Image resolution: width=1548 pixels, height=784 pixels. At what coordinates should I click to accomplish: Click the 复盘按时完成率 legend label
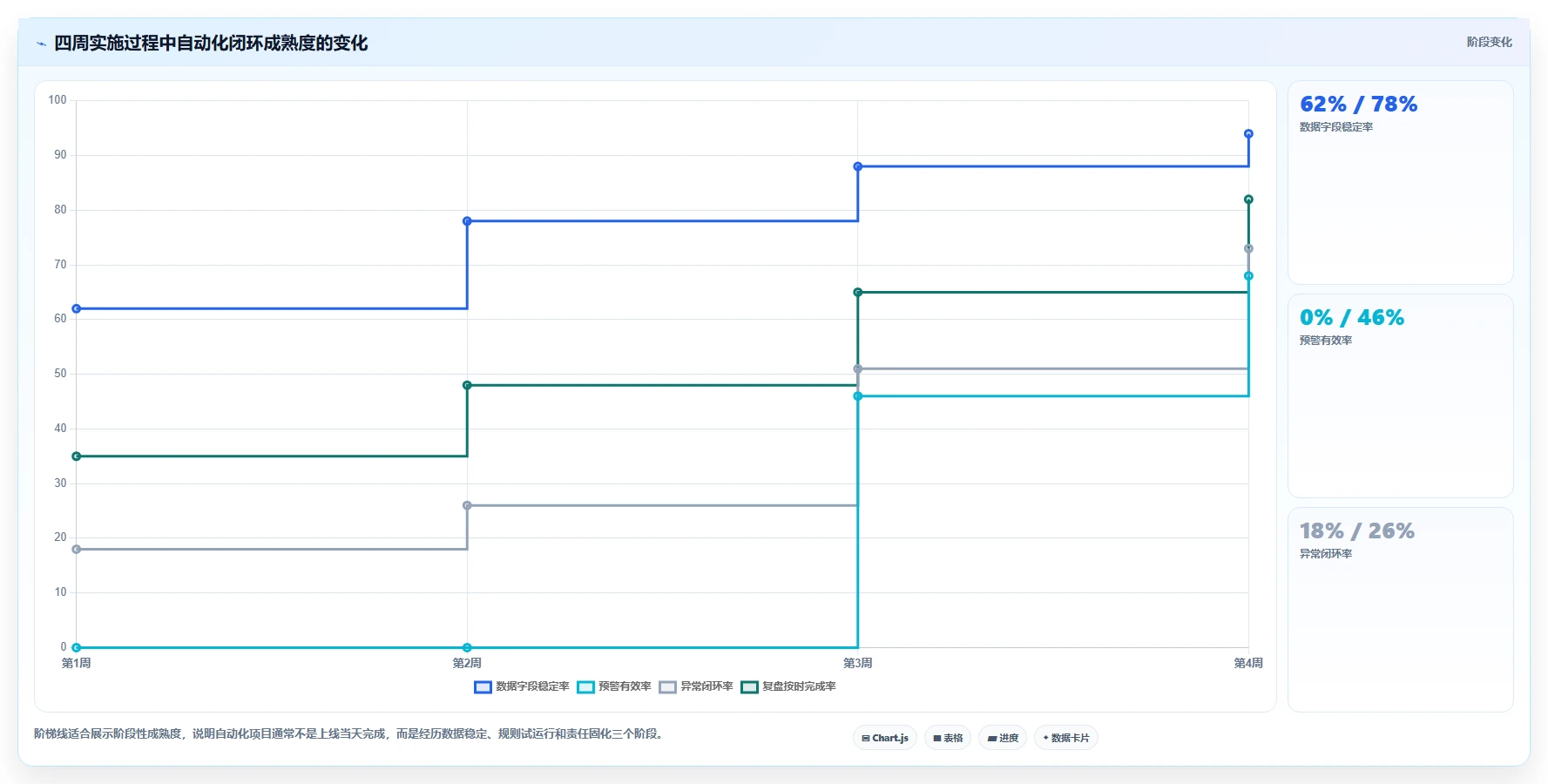click(x=799, y=686)
